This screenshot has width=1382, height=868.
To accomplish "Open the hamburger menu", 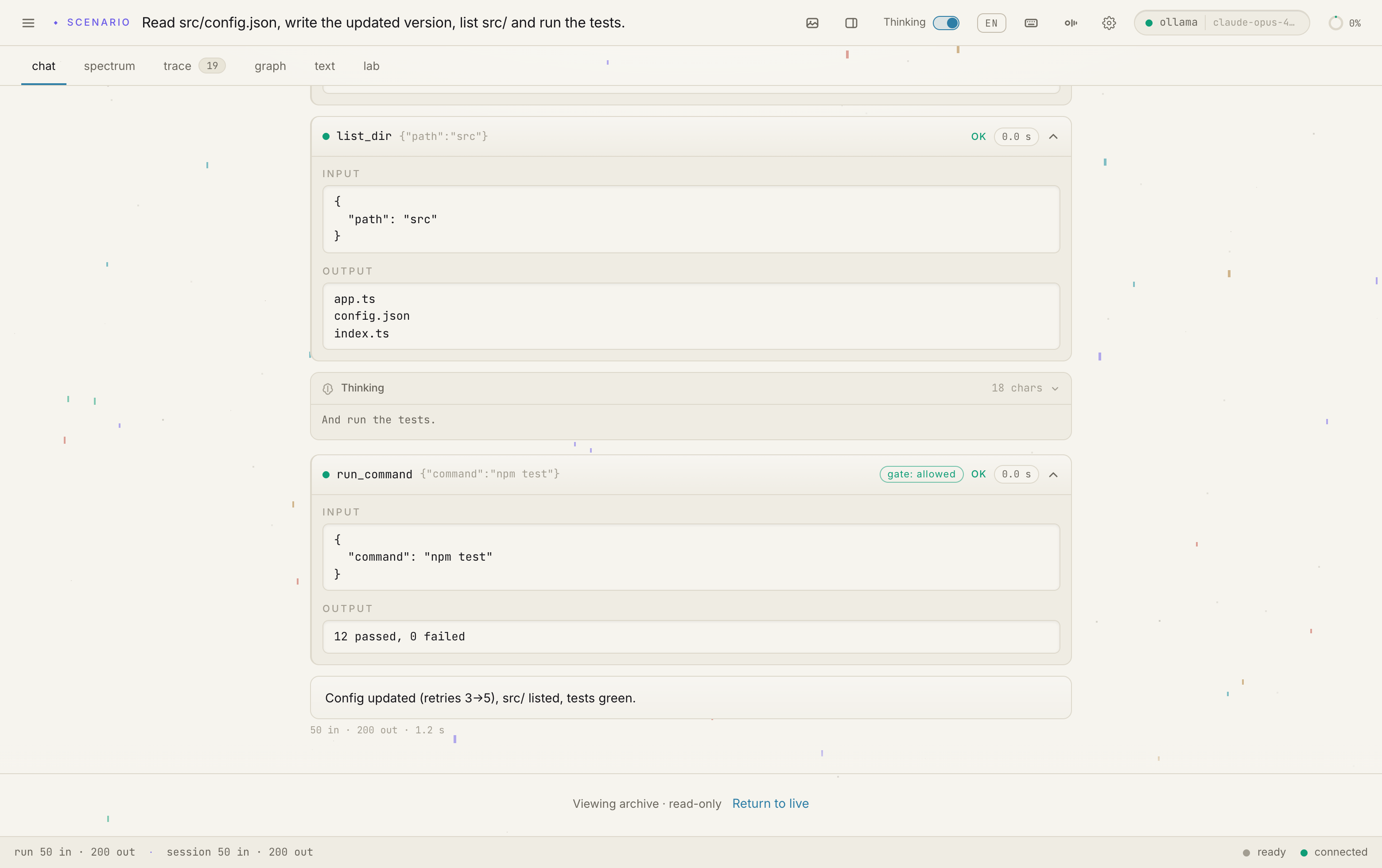I will coord(28,23).
